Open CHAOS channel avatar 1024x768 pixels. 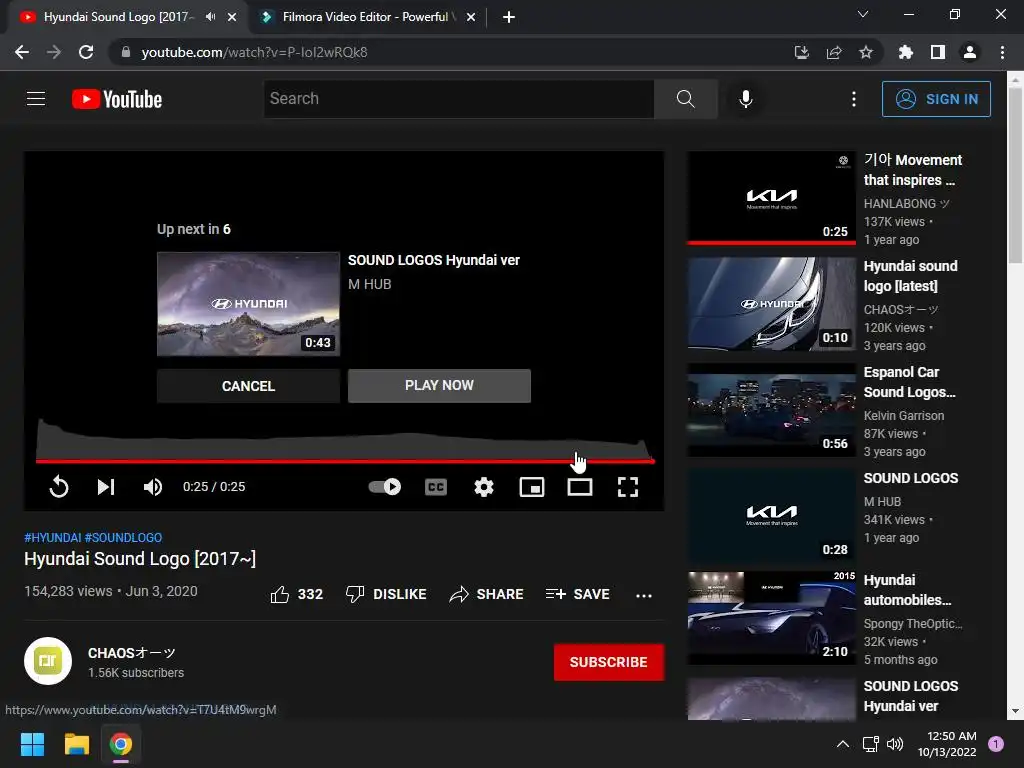[48, 661]
